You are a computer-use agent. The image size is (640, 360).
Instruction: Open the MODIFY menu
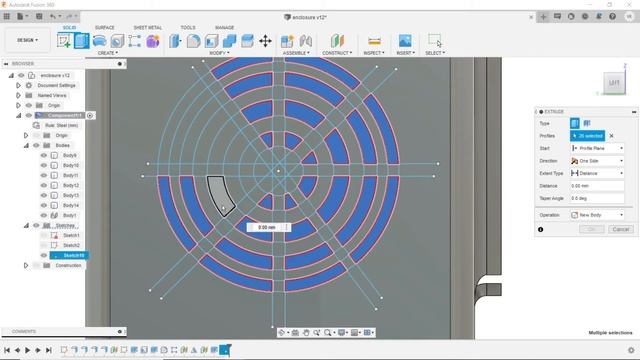(x=219, y=53)
